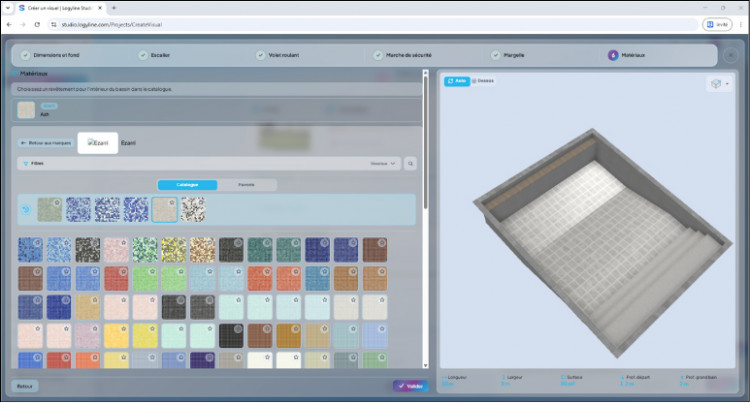Viewport: 750px width, 403px height.
Task: Pick the brown speckled mosaic swatch in the first row
Action: point(202,250)
